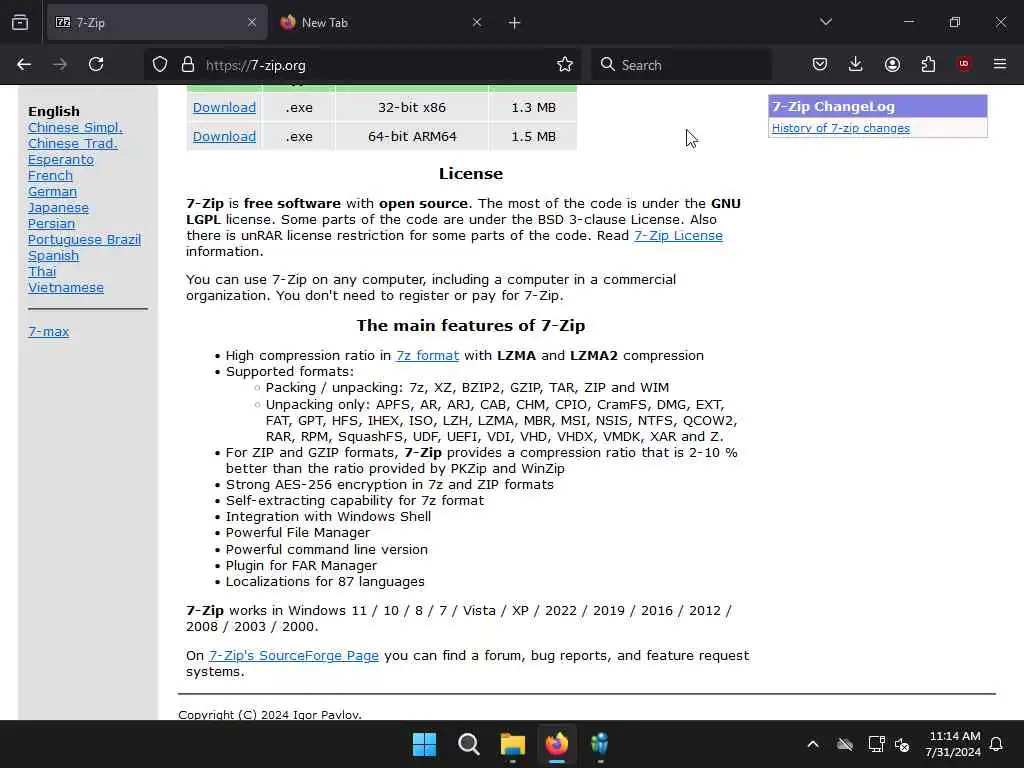Switch language to German
The height and width of the screenshot is (768, 1024).
coord(52,192)
